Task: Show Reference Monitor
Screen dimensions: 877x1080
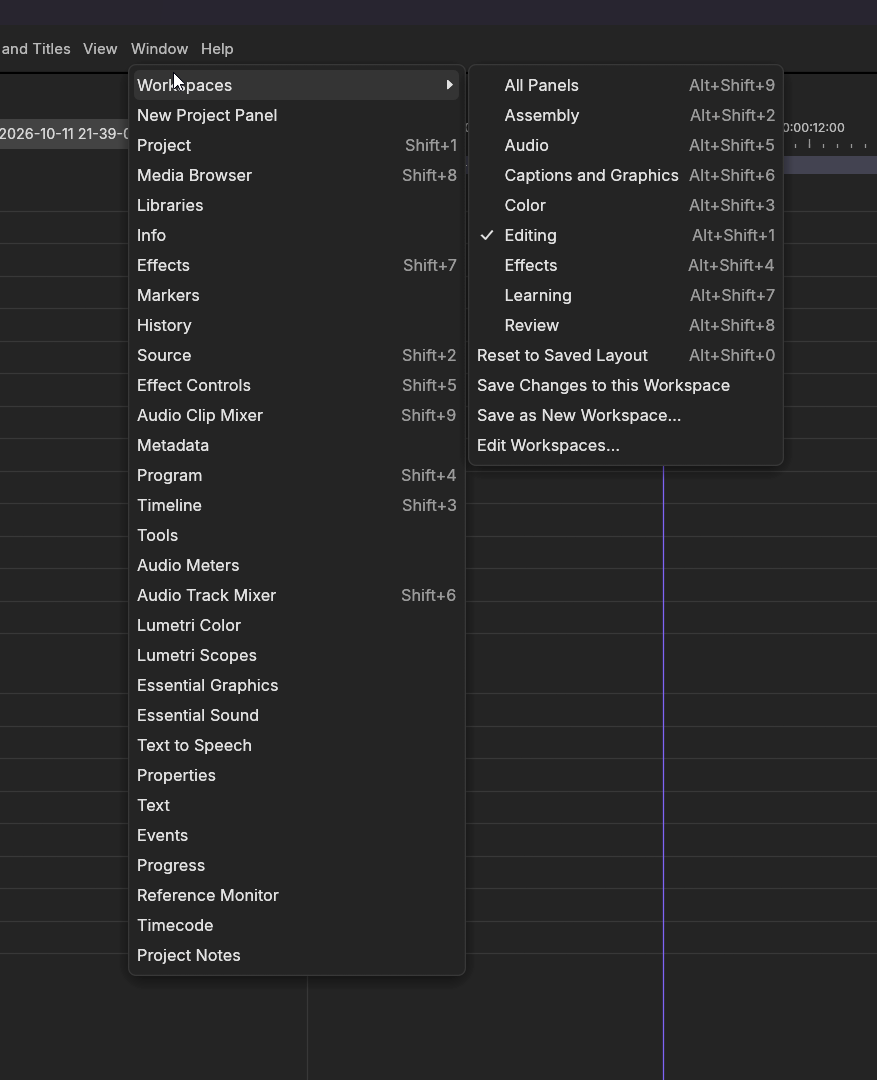Action: coord(296,895)
